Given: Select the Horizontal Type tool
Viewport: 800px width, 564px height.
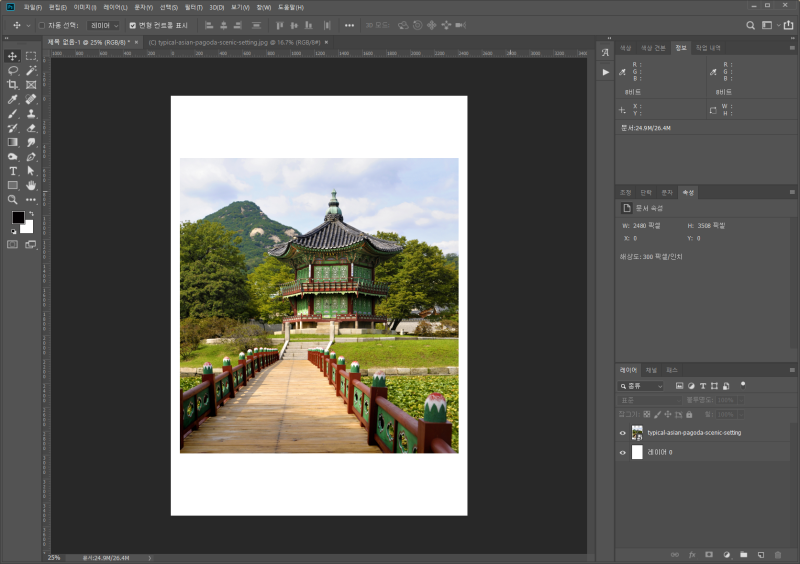Looking at the screenshot, I should click(x=13, y=171).
